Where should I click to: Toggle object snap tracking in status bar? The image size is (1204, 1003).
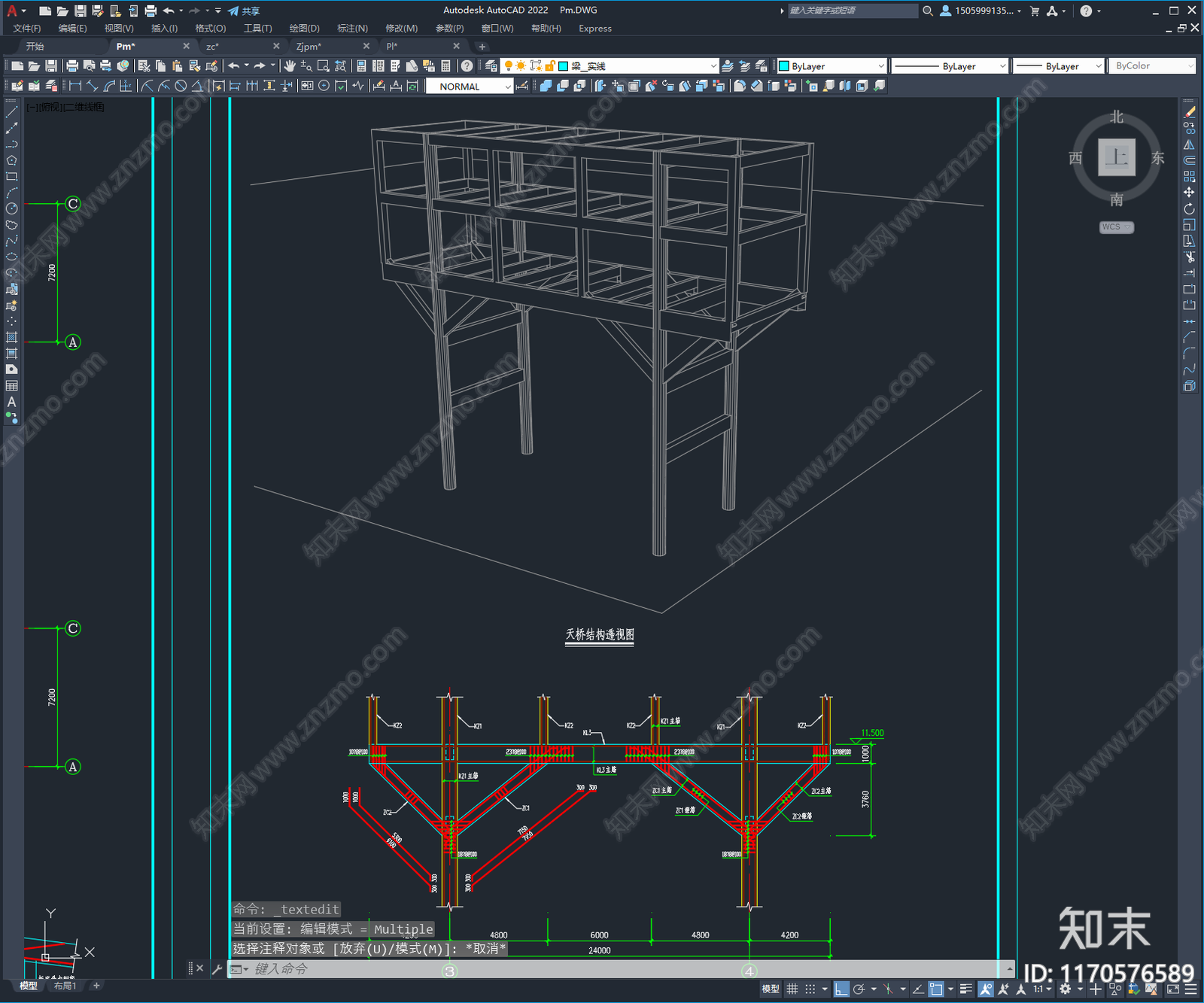click(918, 989)
